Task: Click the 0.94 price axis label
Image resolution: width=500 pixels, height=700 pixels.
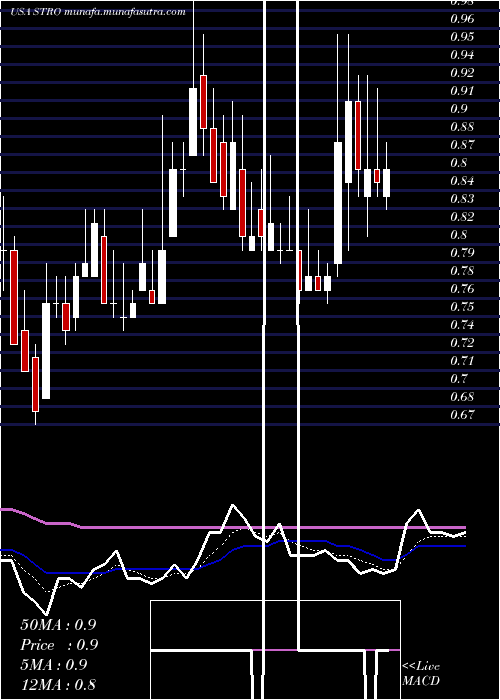Action: pyautogui.click(x=462, y=55)
